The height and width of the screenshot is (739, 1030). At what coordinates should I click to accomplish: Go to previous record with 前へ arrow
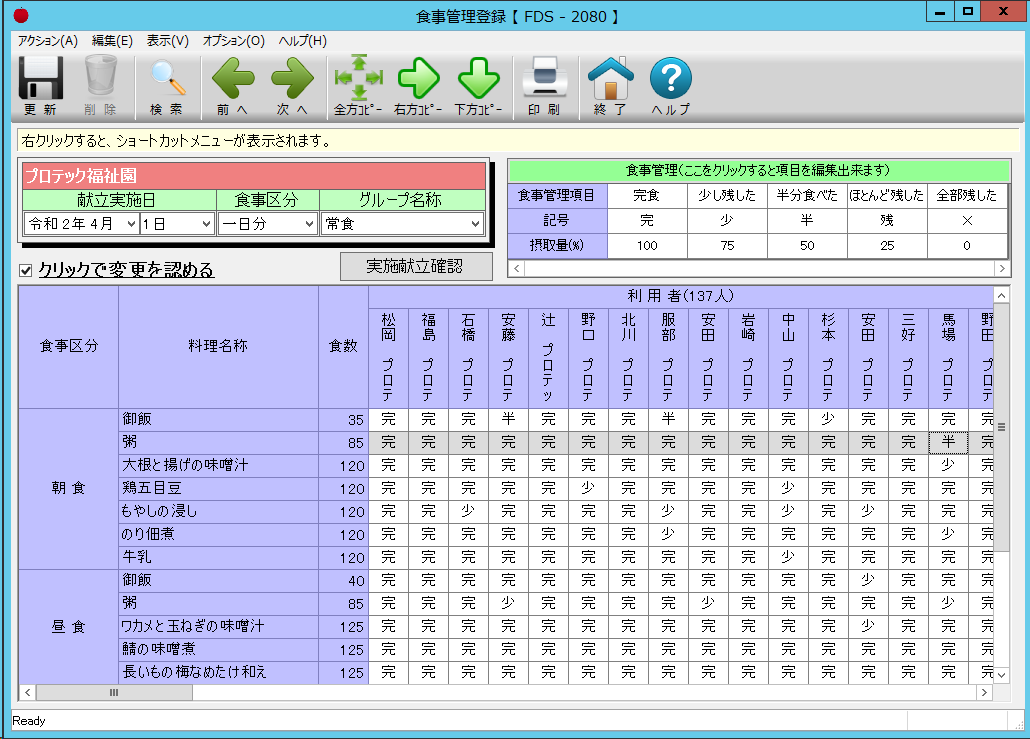click(232, 78)
